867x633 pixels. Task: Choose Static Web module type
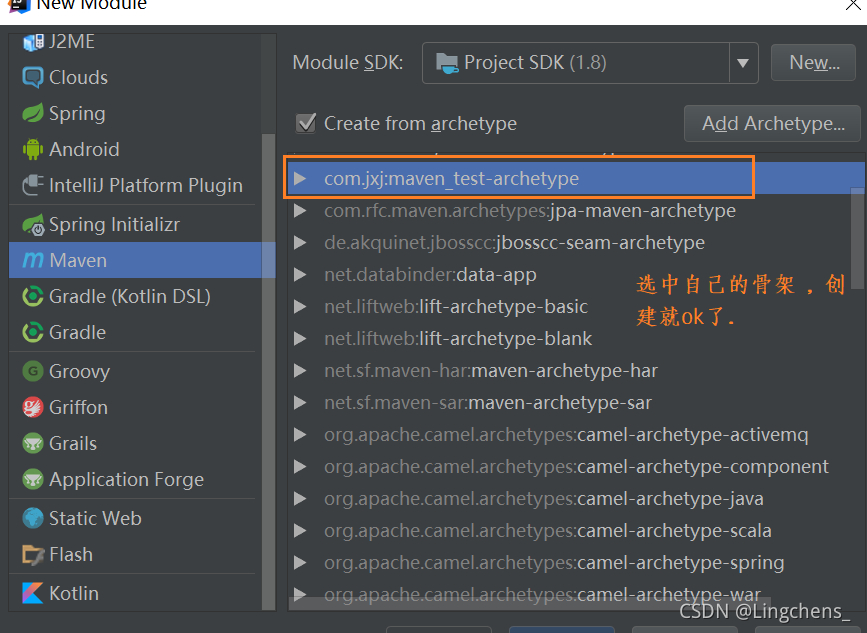(135, 518)
